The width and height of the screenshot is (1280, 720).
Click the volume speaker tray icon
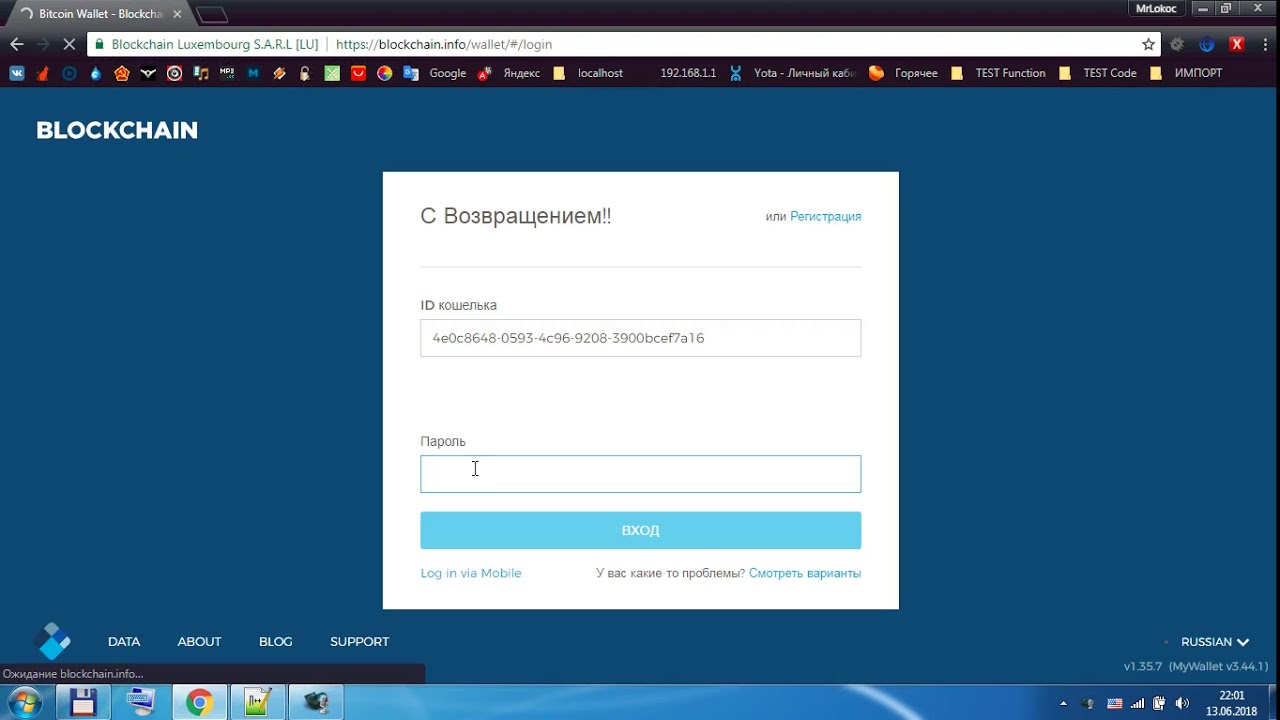point(1182,703)
